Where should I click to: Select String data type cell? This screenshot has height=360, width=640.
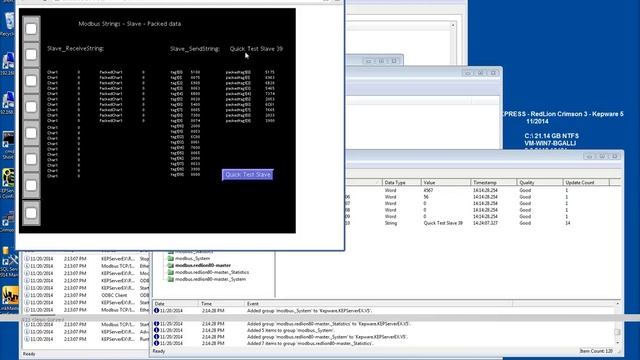[x=391, y=223]
